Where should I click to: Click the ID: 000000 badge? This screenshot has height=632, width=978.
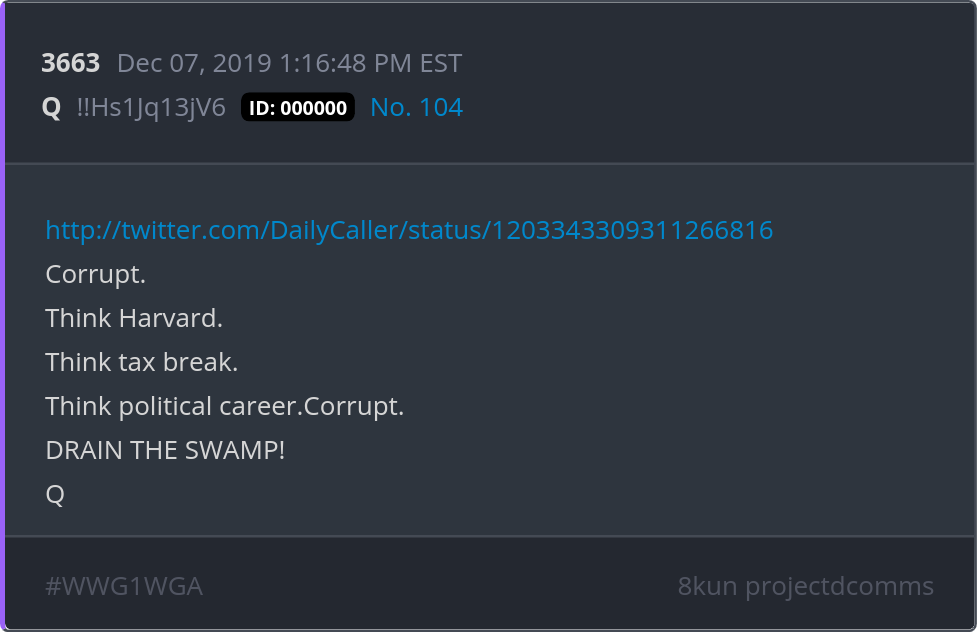[298, 108]
